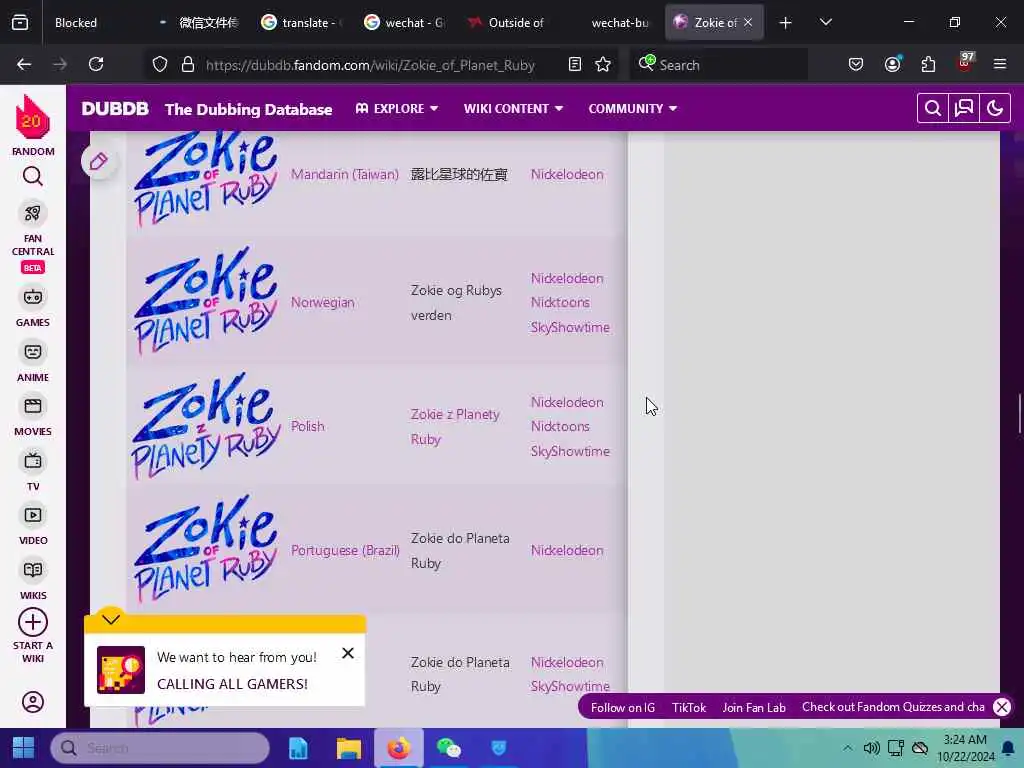Expand the WIKI CONTENT dropdown menu
The width and height of the screenshot is (1024, 768).
click(x=513, y=108)
